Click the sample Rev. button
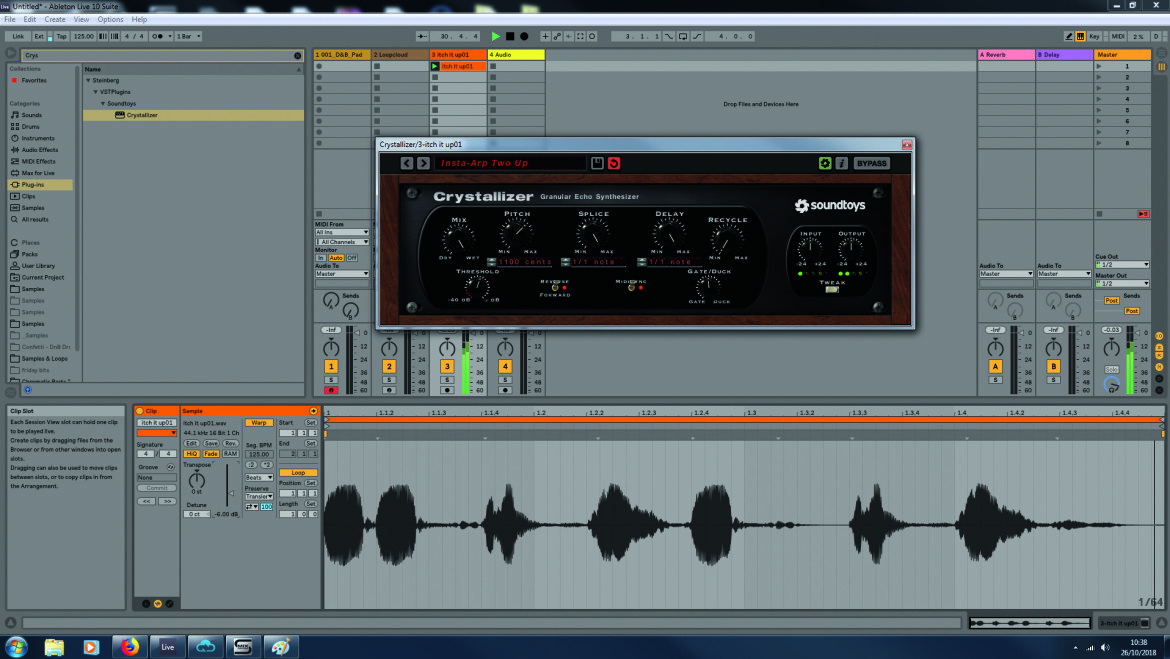The image size is (1170, 659). pos(231,443)
